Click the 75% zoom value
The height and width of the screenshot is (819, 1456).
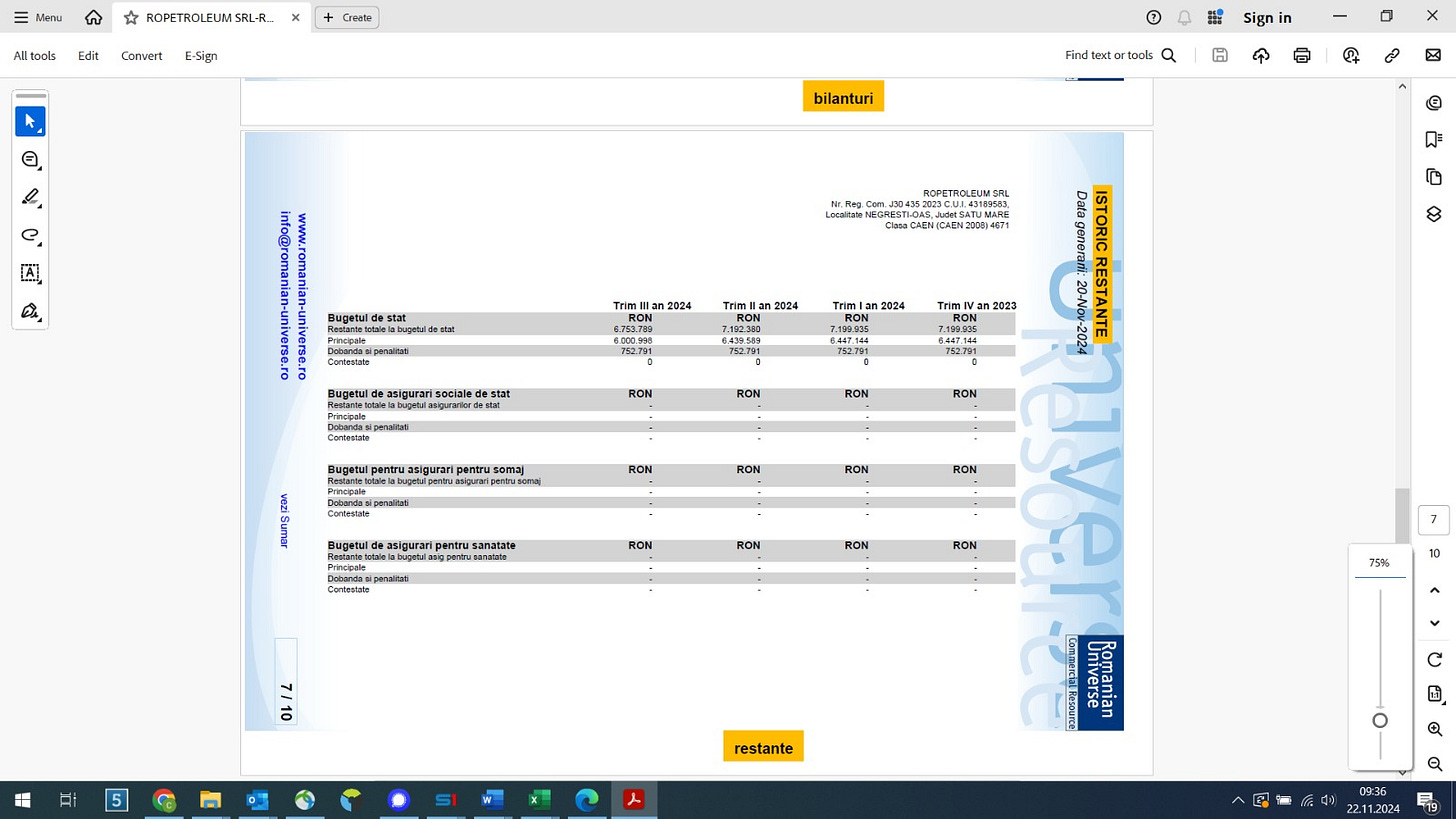1379,563
